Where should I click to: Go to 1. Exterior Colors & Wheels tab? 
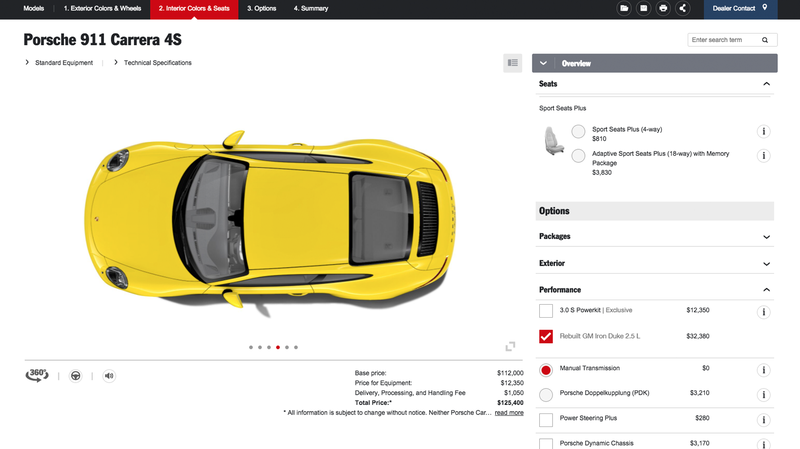[102, 8]
